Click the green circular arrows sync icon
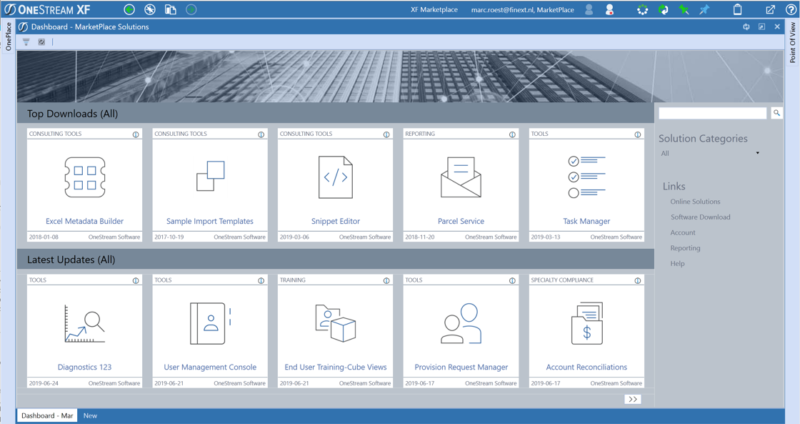 (663, 10)
